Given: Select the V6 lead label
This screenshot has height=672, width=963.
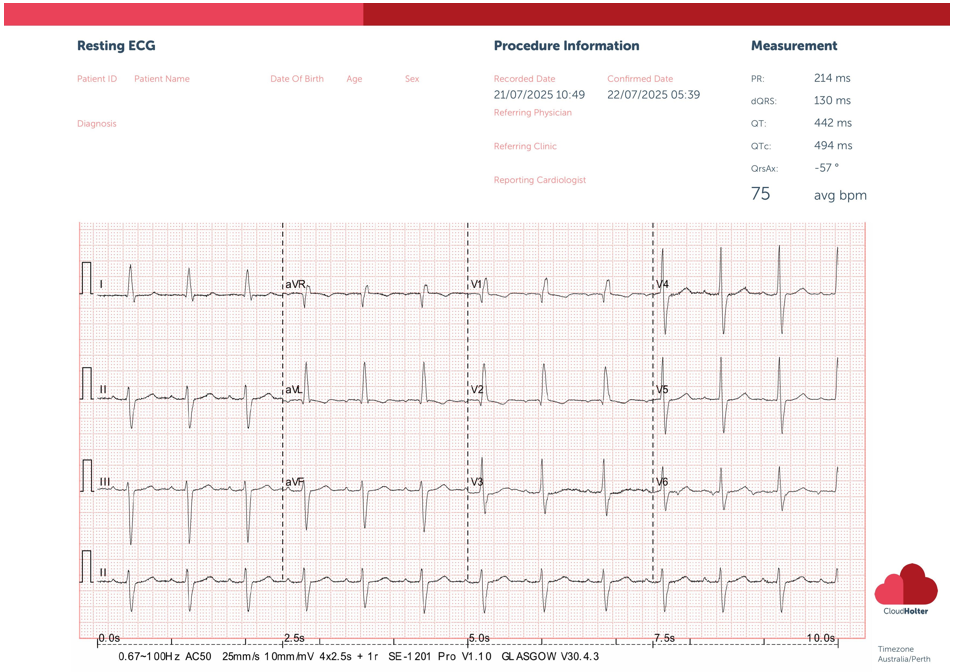Looking at the screenshot, I should [x=662, y=482].
